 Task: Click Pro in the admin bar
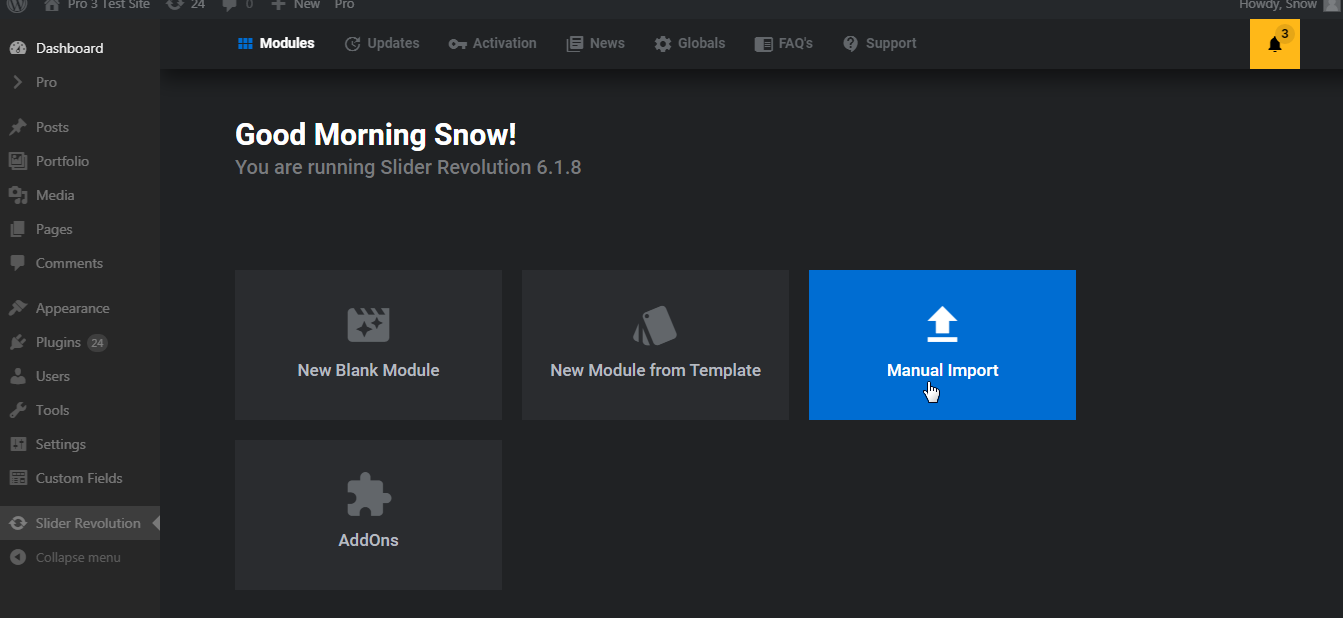[x=344, y=5]
